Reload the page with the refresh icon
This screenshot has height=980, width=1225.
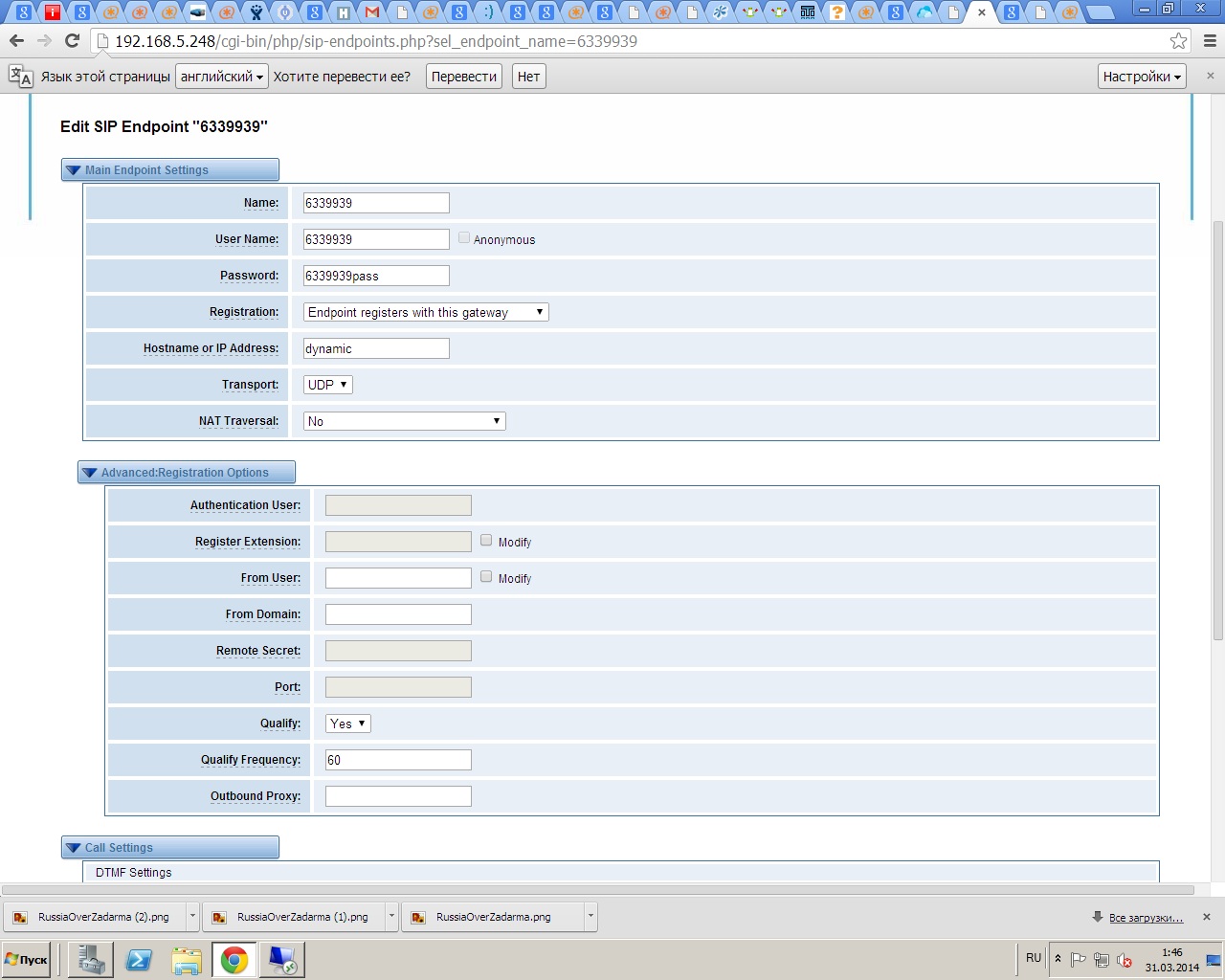[x=72, y=41]
